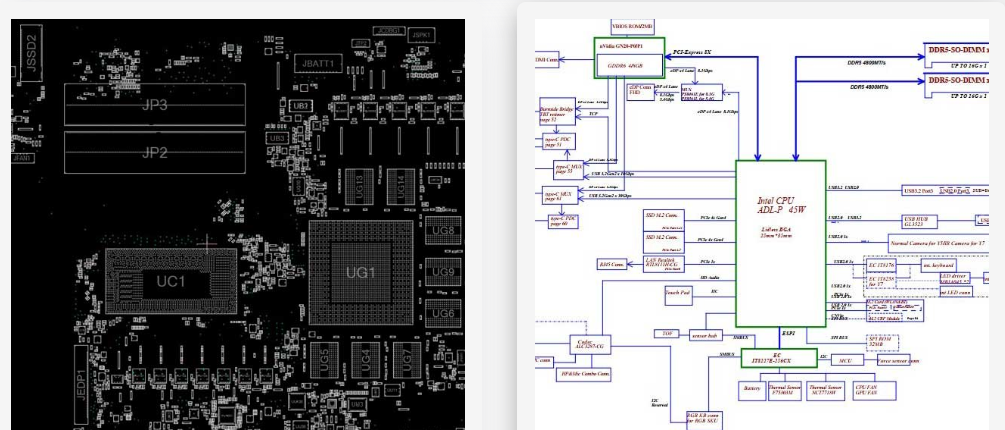
Task: Click the RGB KB conn block
Action: 704,420
